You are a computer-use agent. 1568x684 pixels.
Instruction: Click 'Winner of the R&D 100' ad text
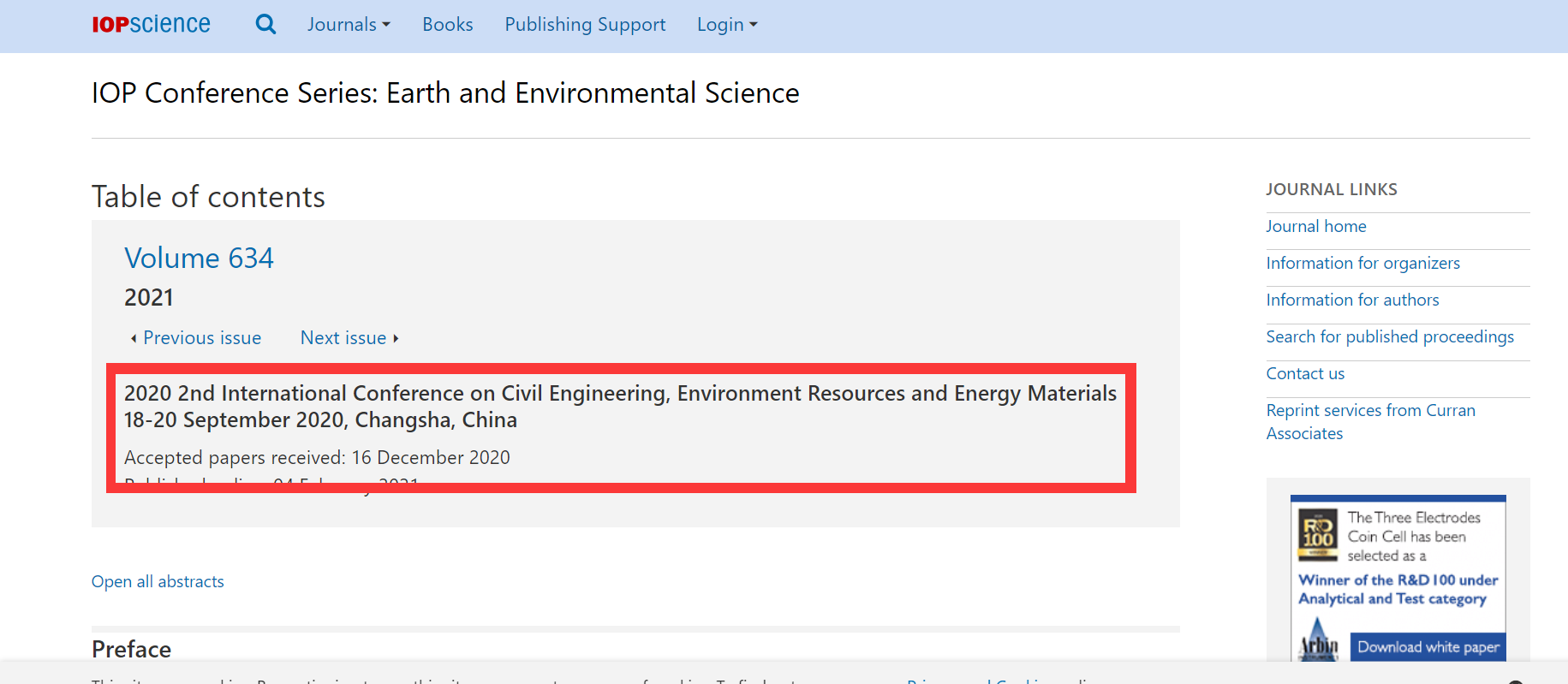(1398, 589)
